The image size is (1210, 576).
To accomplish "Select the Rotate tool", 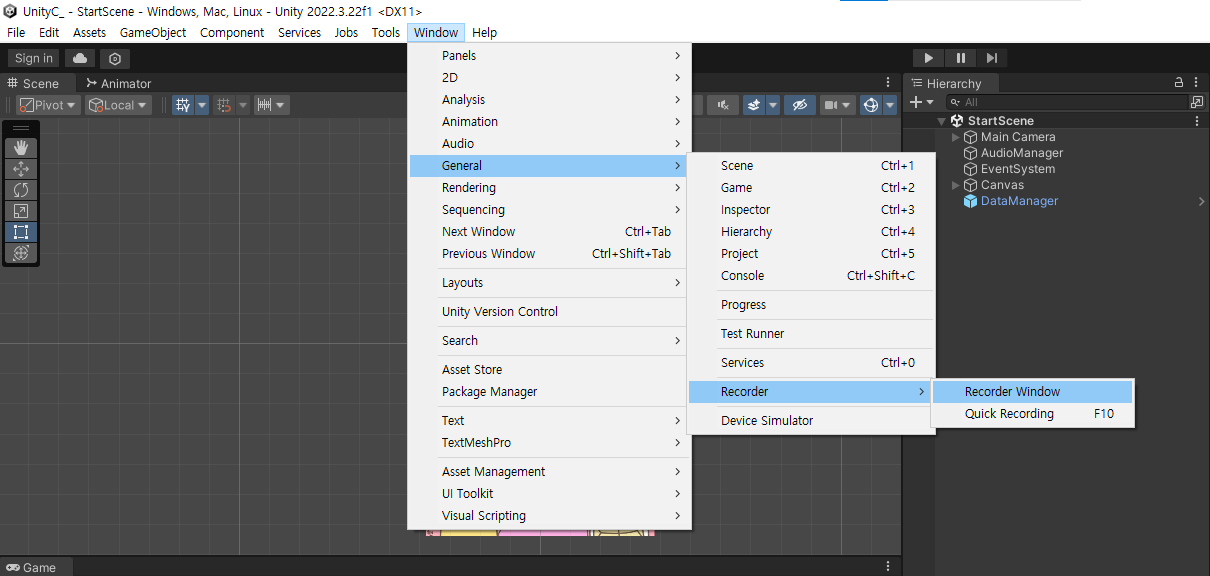I will click(x=21, y=190).
